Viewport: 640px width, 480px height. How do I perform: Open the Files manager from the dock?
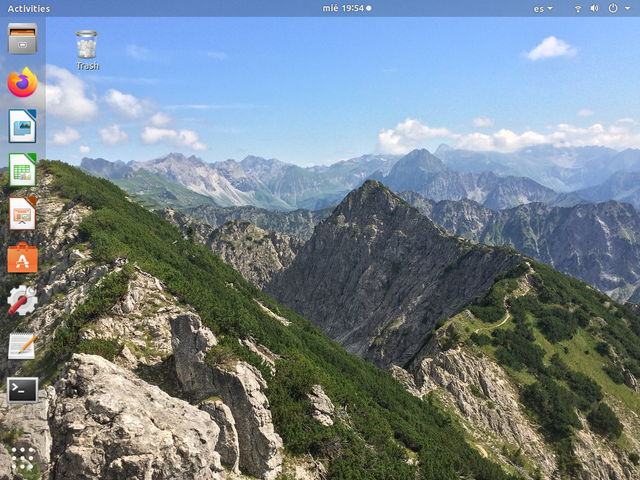[x=22, y=39]
